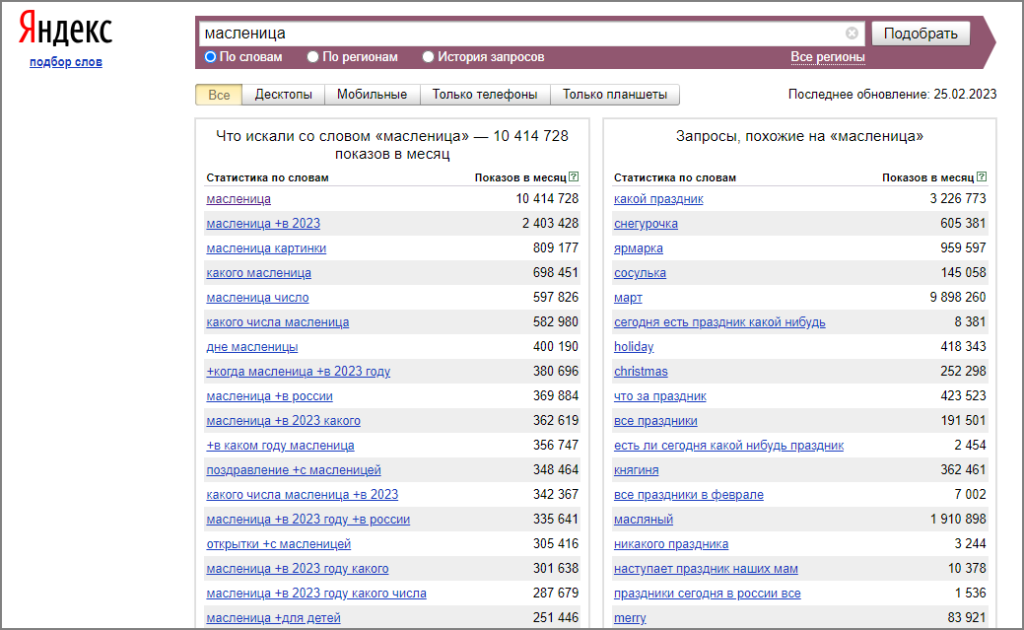Select the "Все" devices tab
Image resolution: width=1024 pixels, height=630 pixels.
point(219,95)
